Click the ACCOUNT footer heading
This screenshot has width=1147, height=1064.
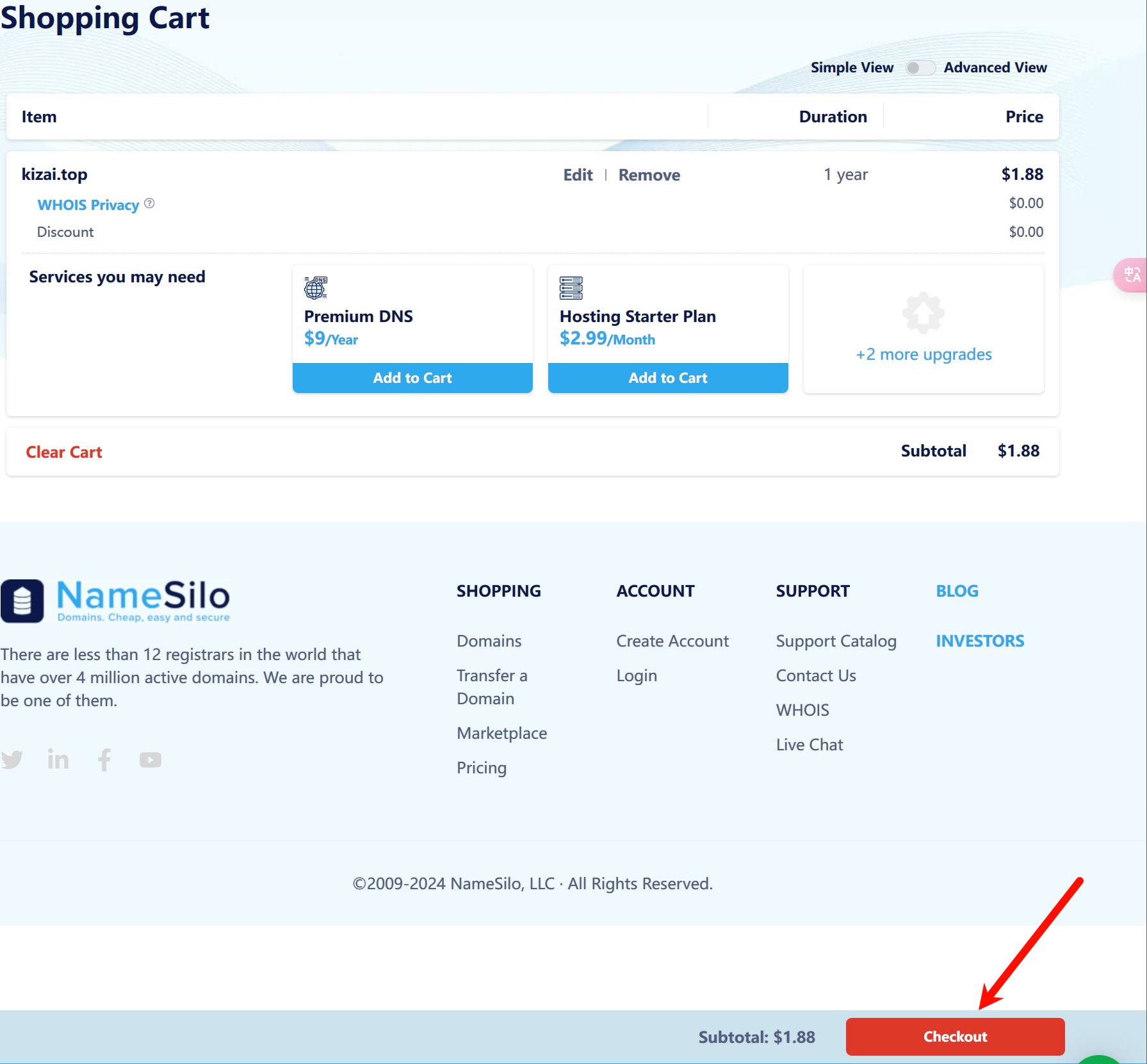tap(655, 591)
